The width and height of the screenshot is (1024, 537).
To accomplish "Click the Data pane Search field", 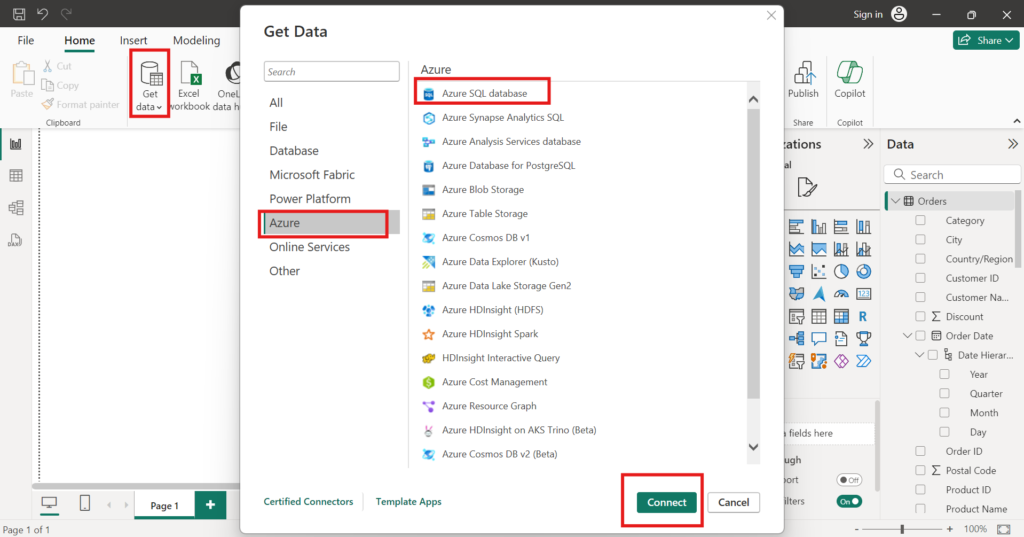I will coord(952,174).
